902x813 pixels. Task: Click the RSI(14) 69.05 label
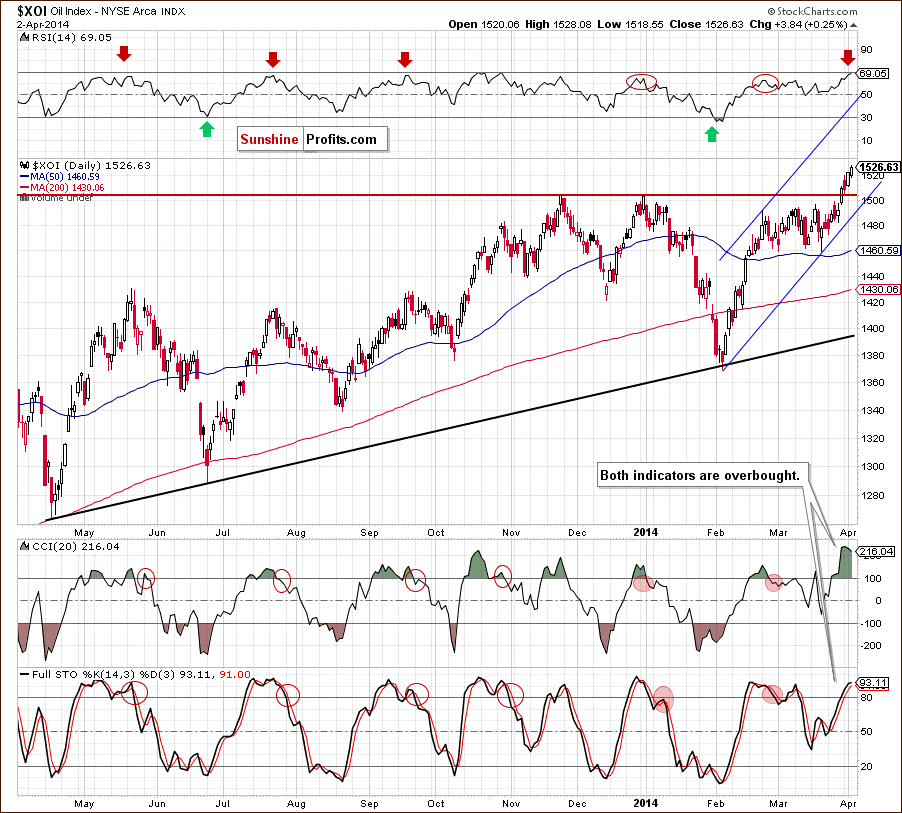[71, 37]
